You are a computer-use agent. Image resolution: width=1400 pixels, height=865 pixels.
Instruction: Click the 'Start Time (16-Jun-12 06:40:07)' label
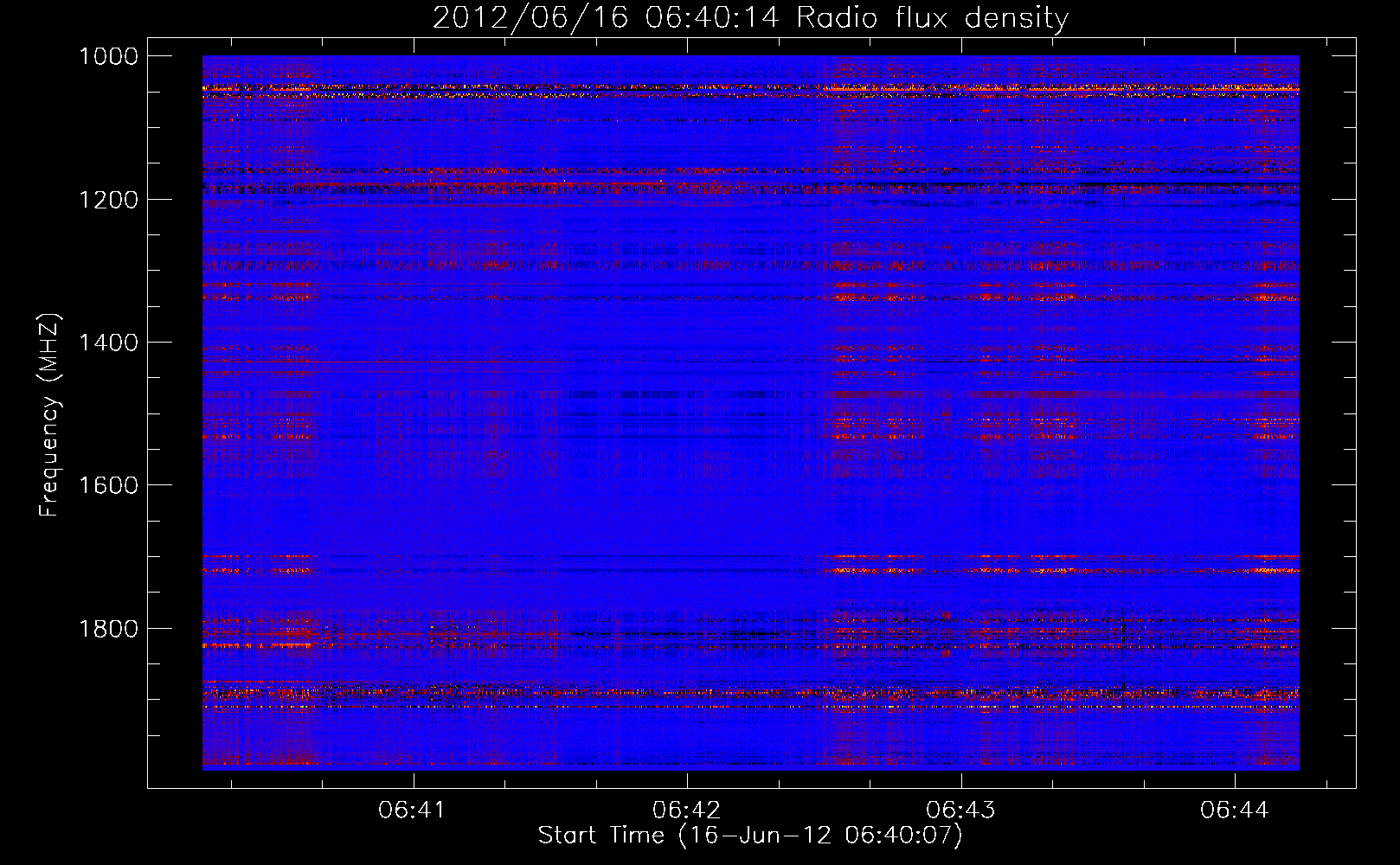(x=750, y=836)
